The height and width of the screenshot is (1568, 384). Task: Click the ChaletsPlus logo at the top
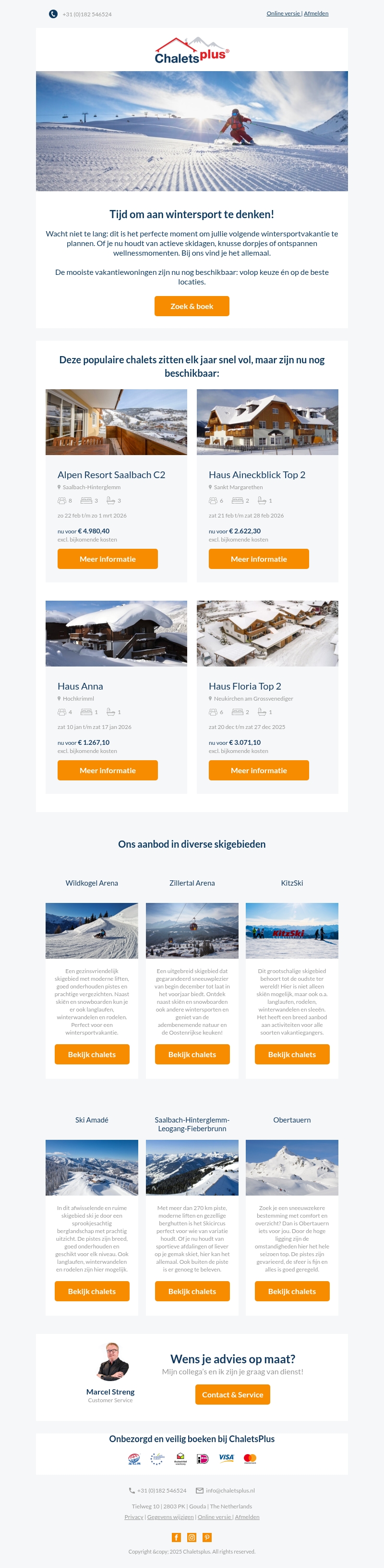point(192,50)
